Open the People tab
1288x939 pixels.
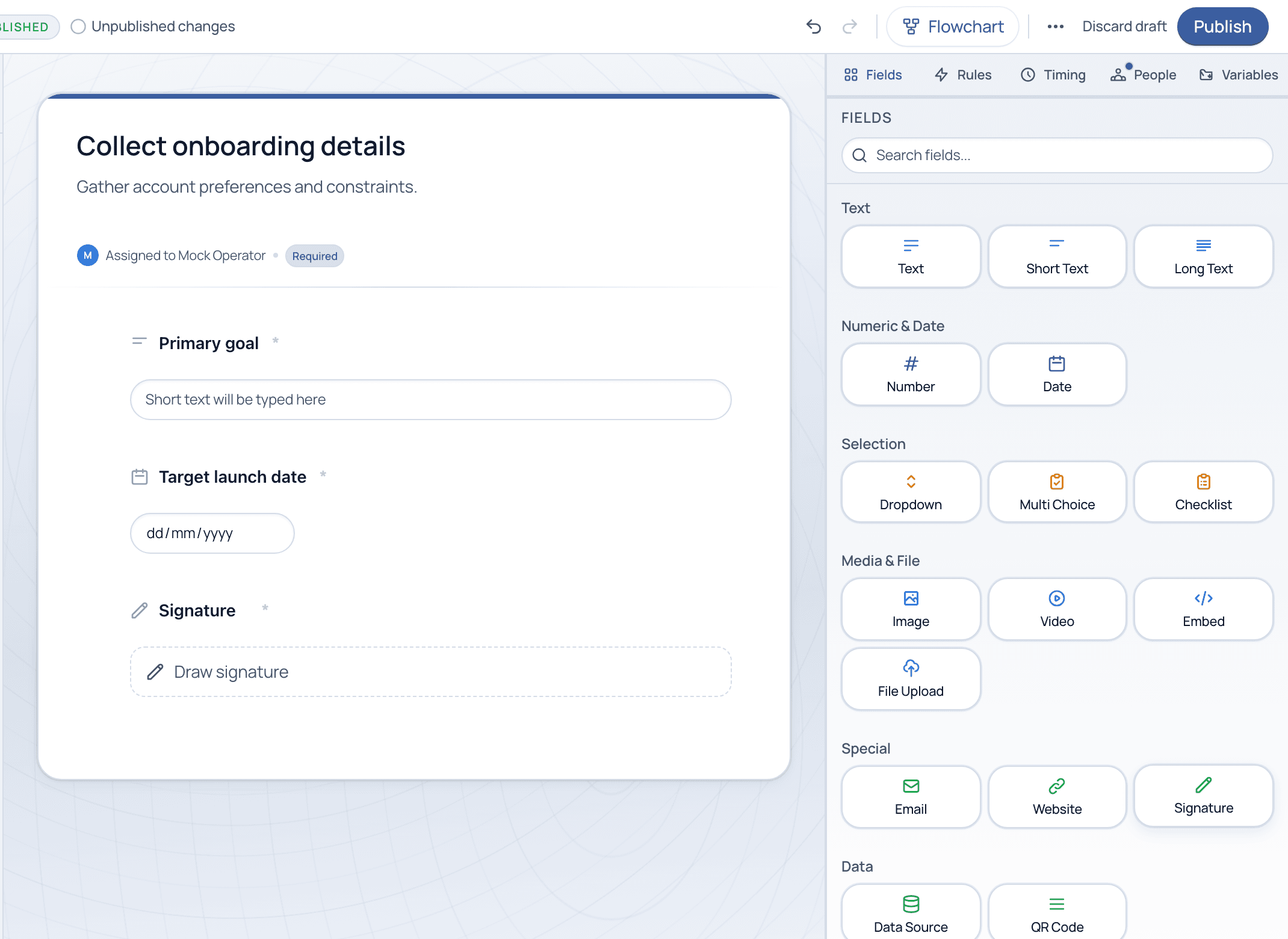[1143, 75]
